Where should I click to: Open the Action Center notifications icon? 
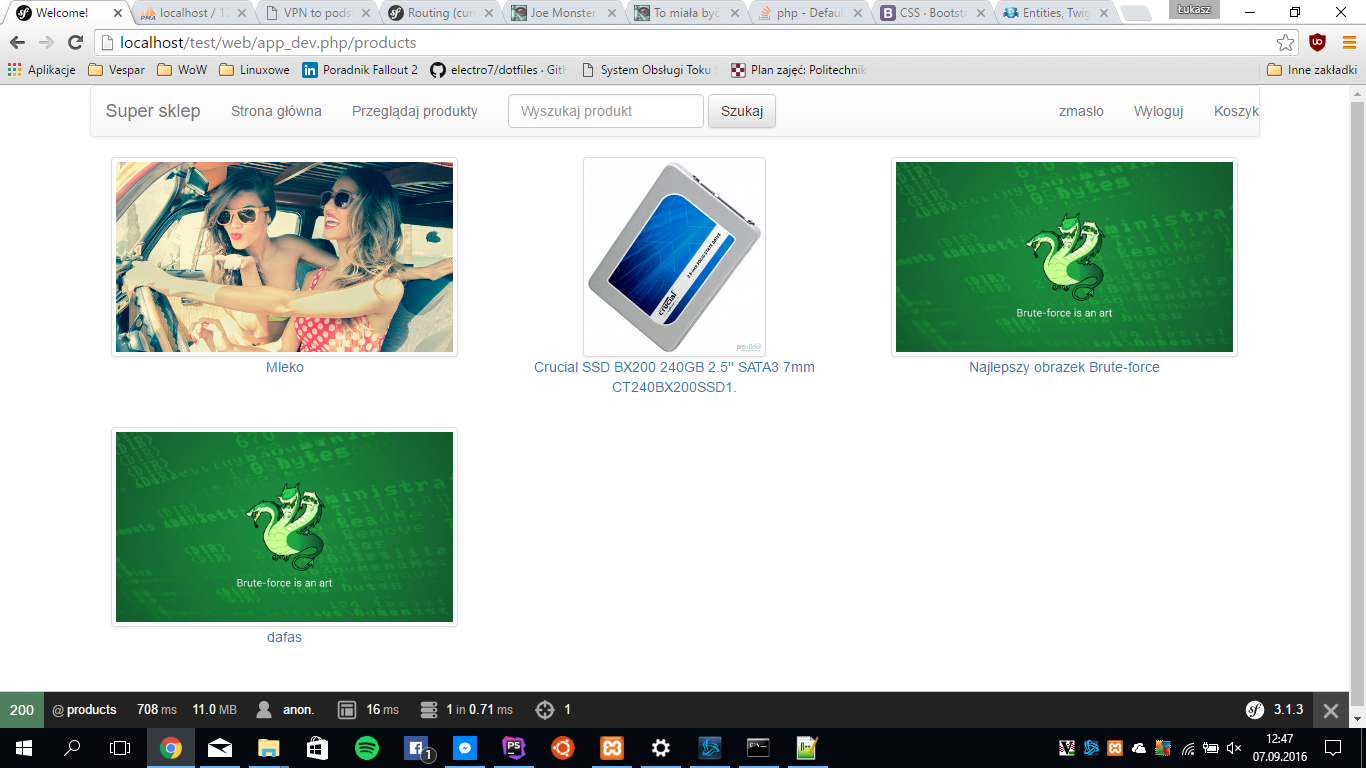click(x=1333, y=747)
